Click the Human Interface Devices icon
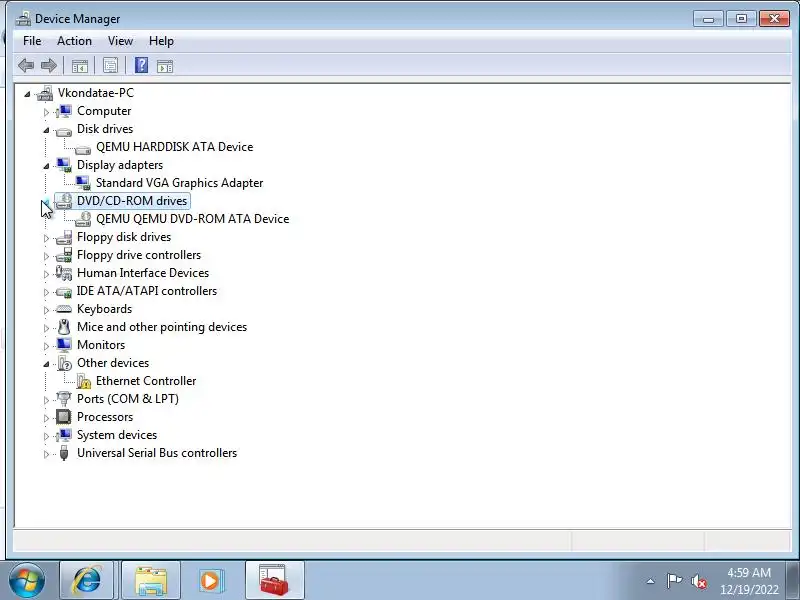The height and width of the screenshot is (600, 800). 64,273
